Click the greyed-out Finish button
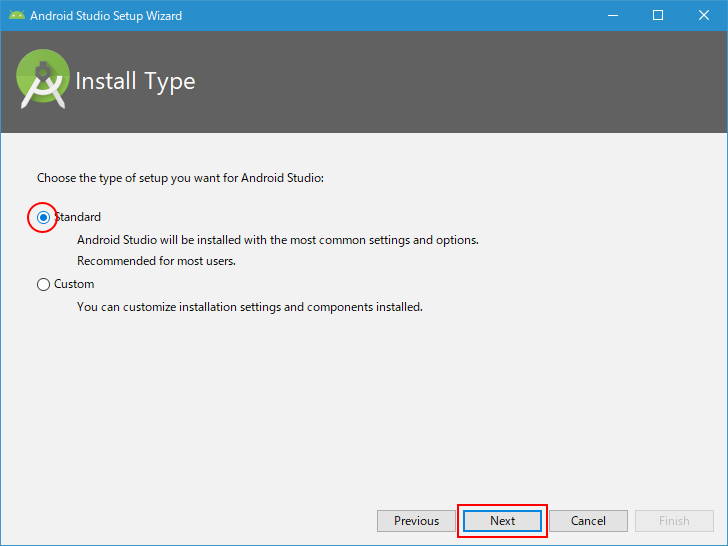Viewport: 728px width, 546px height. point(674,521)
